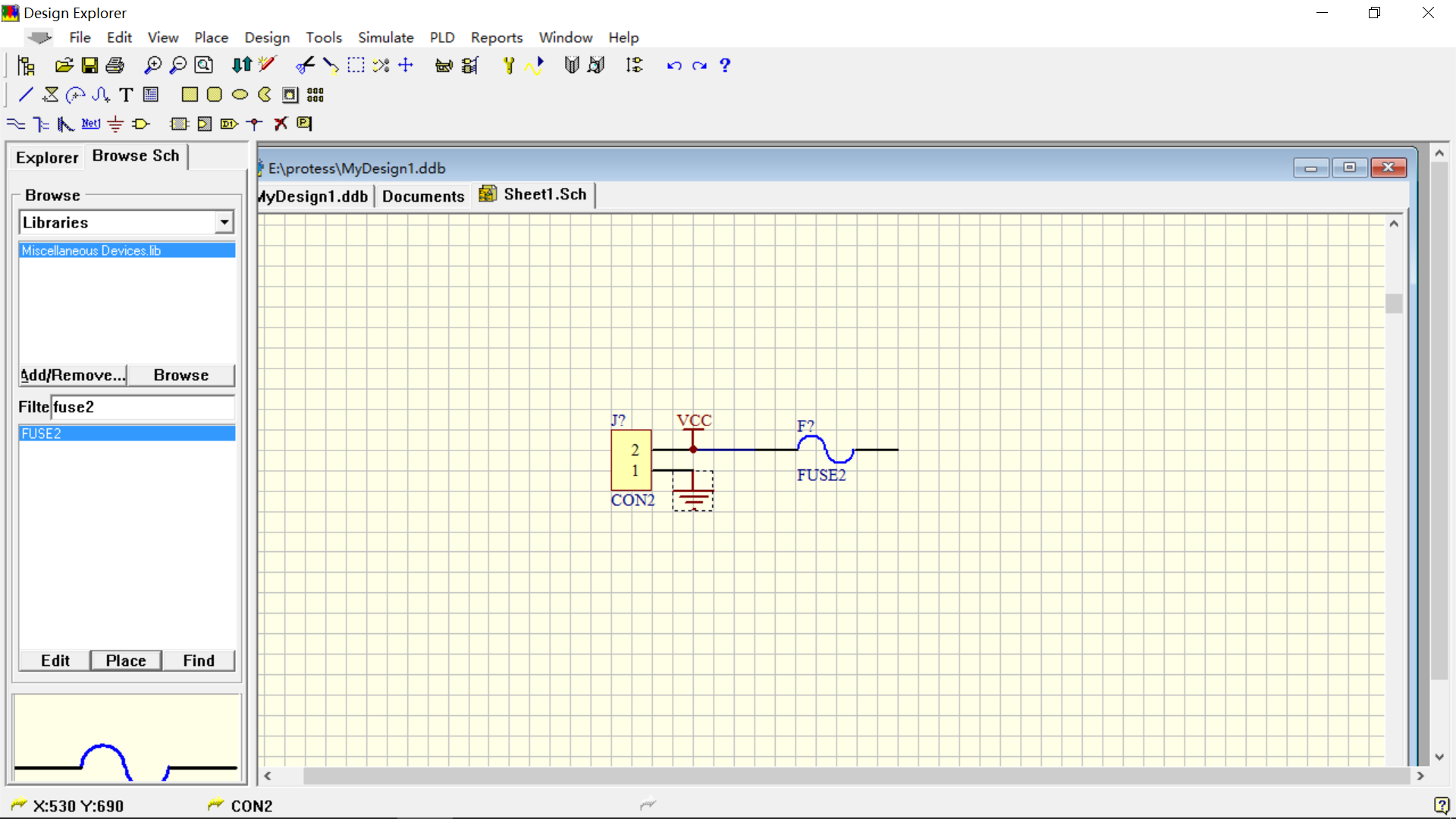Click the Place button for FUSE2
The image size is (1456, 819).
pyautogui.click(x=126, y=660)
